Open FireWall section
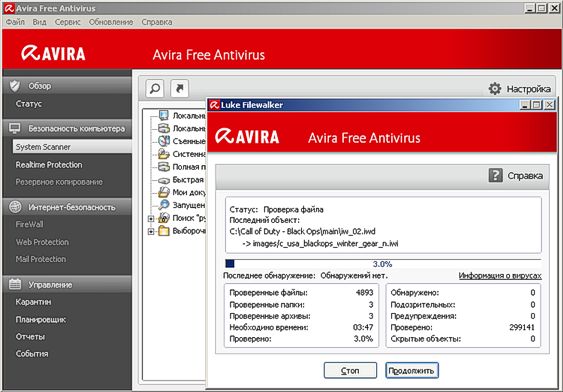The width and height of the screenshot is (563, 392). tap(29, 224)
